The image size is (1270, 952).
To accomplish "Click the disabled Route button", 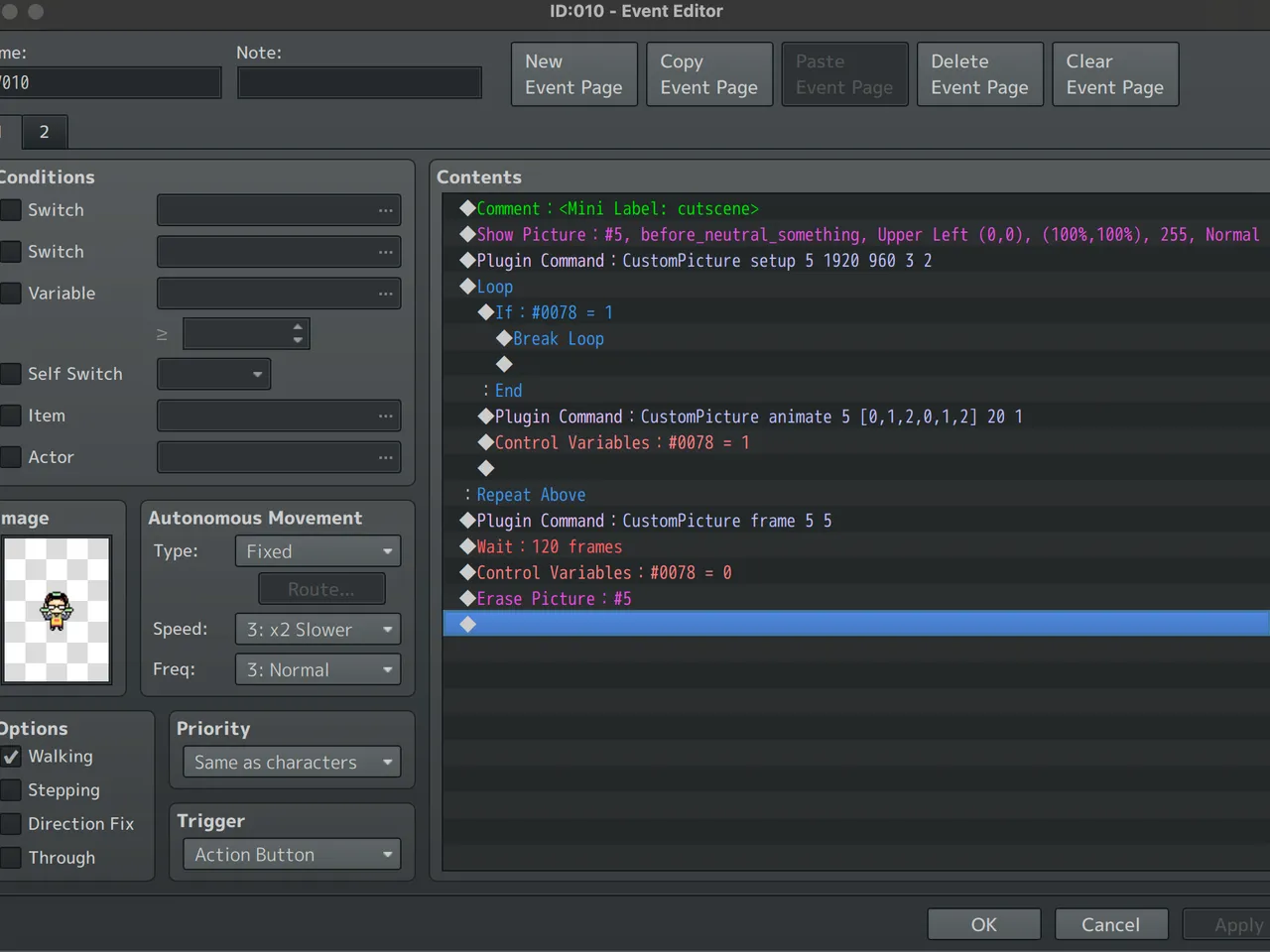I will click(321, 589).
